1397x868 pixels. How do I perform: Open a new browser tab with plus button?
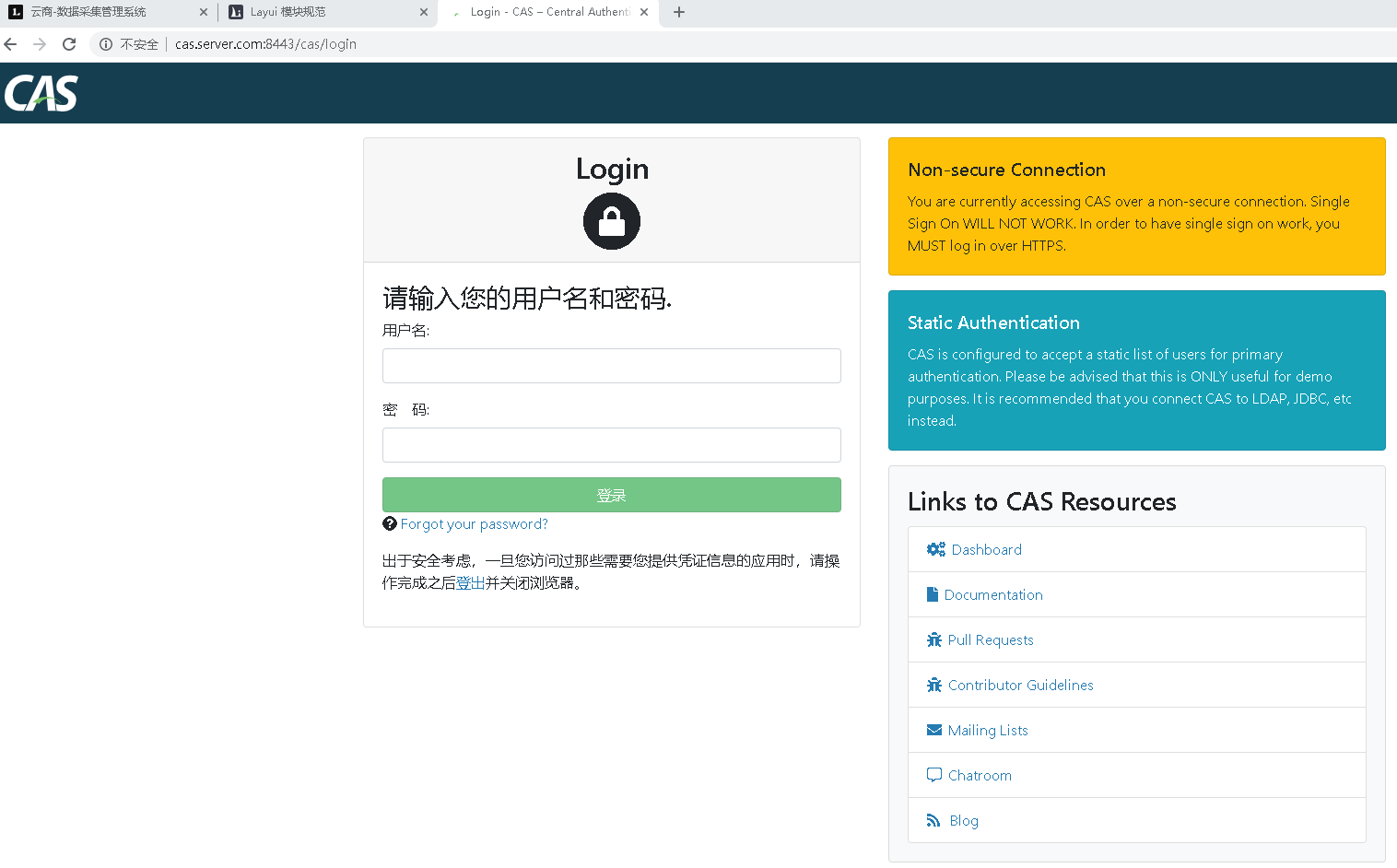[679, 13]
